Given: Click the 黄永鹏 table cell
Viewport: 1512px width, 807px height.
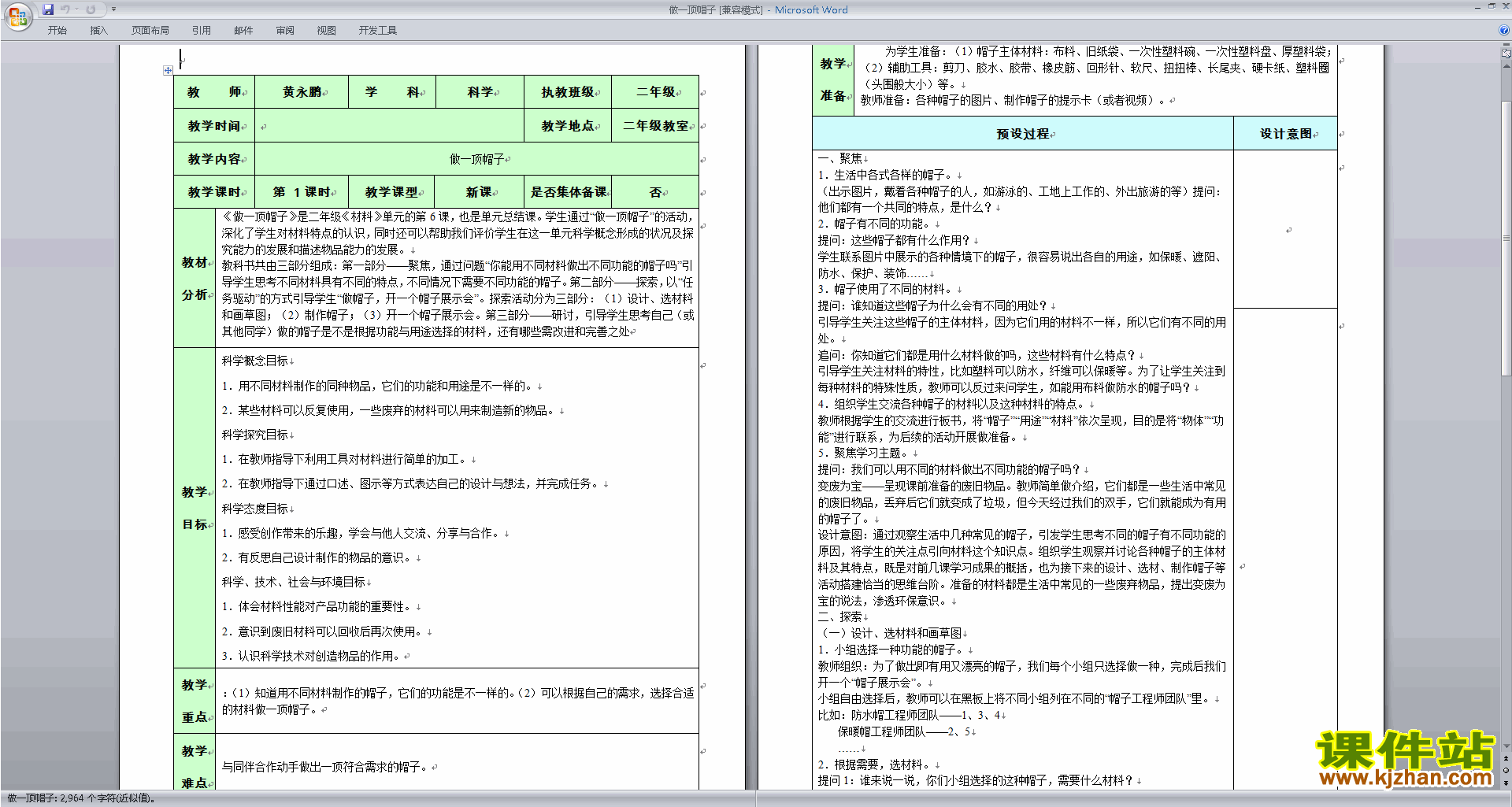Looking at the screenshot, I should tap(302, 92).
